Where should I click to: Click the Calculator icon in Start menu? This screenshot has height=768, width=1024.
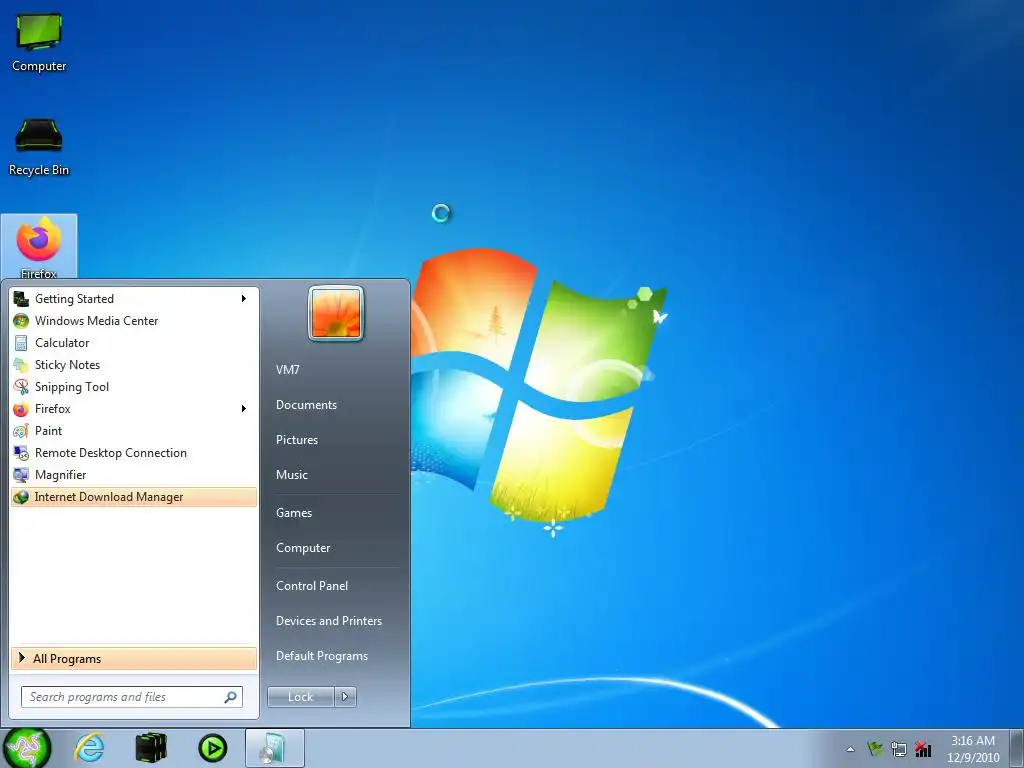coord(21,343)
